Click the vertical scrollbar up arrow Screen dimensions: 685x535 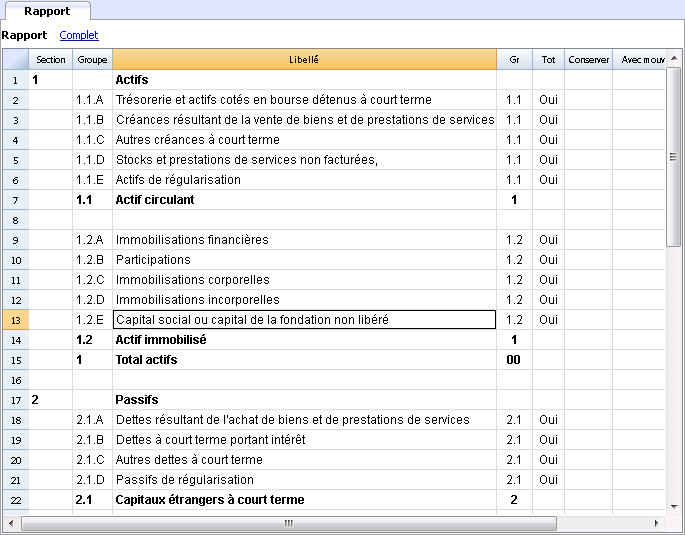point(674,58)
